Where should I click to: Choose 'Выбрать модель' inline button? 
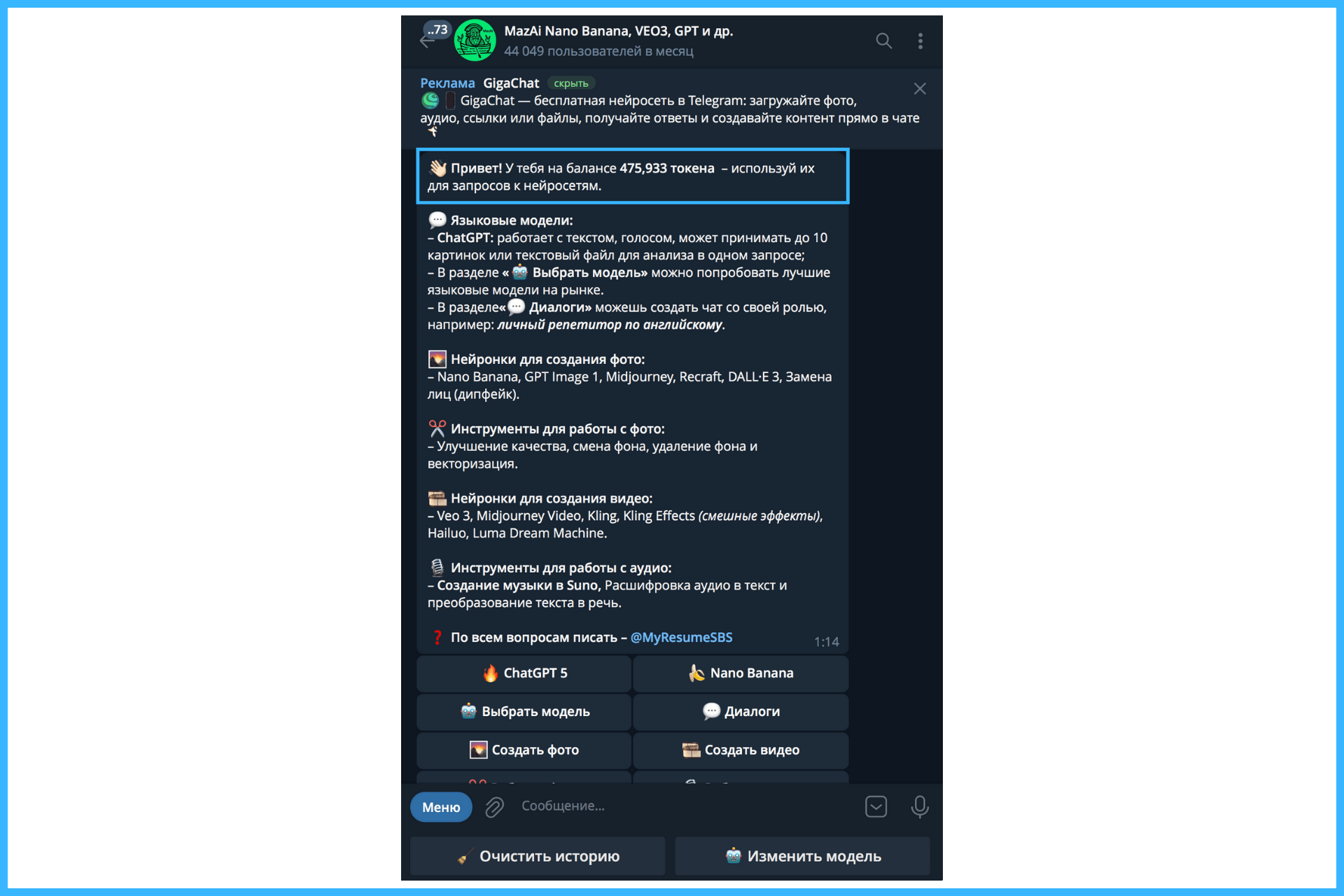click(524, 712)
